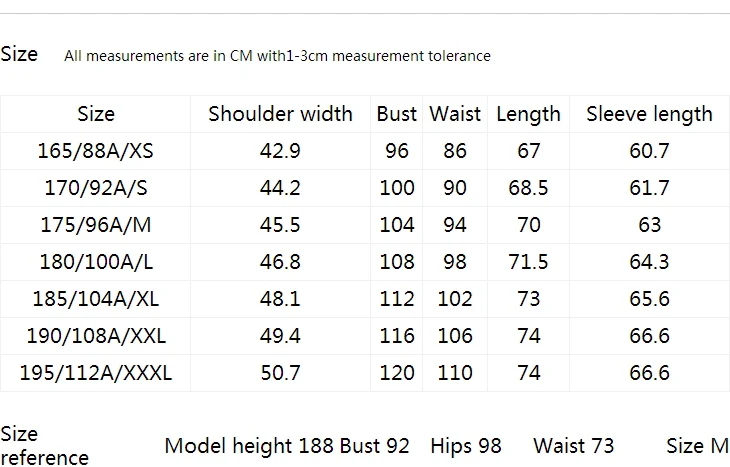This screenshot has width=730, height=467.
Task: Click the Length column header
Action: [x=528, y=115]
